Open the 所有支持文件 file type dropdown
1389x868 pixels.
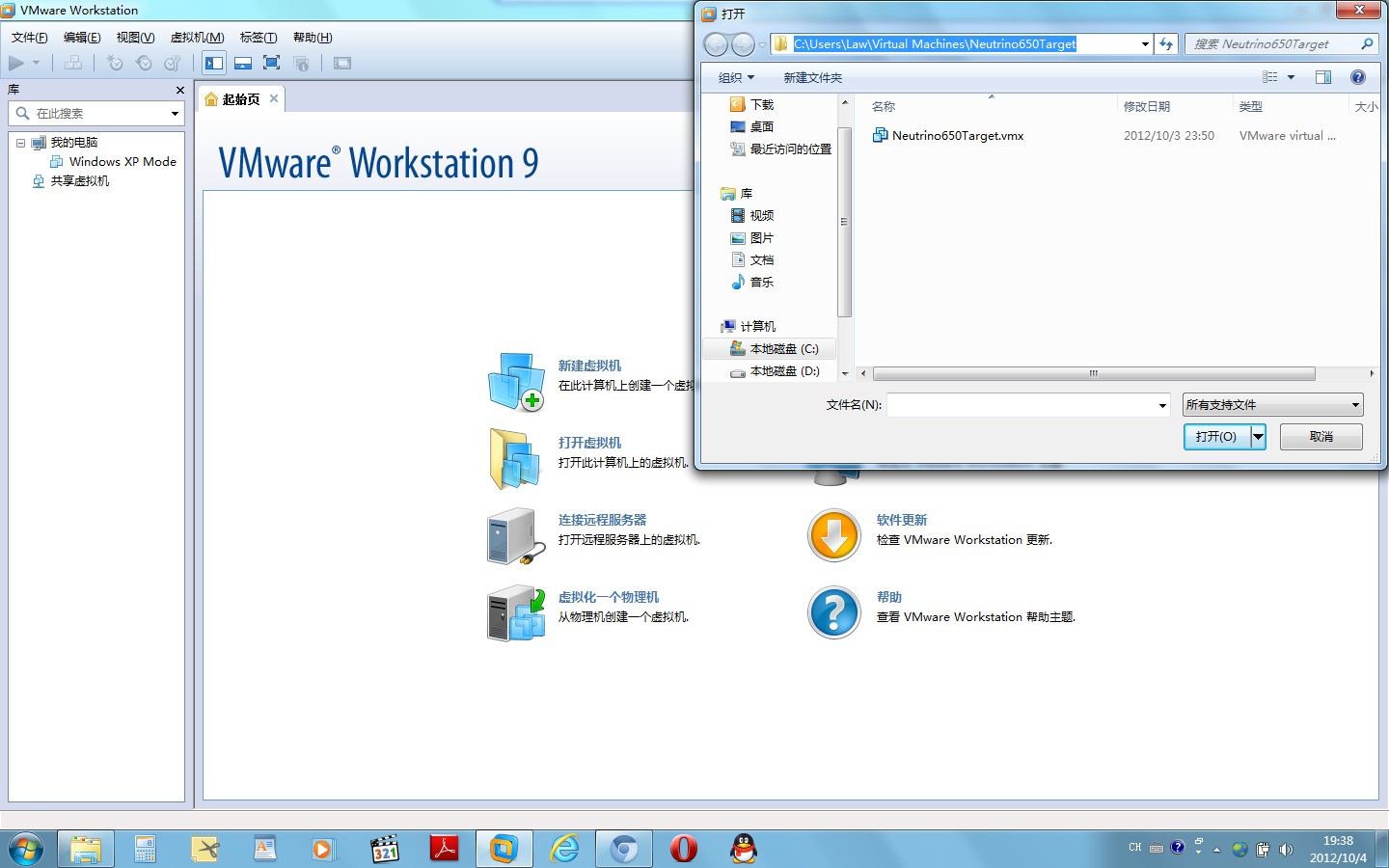point(1272,405)
